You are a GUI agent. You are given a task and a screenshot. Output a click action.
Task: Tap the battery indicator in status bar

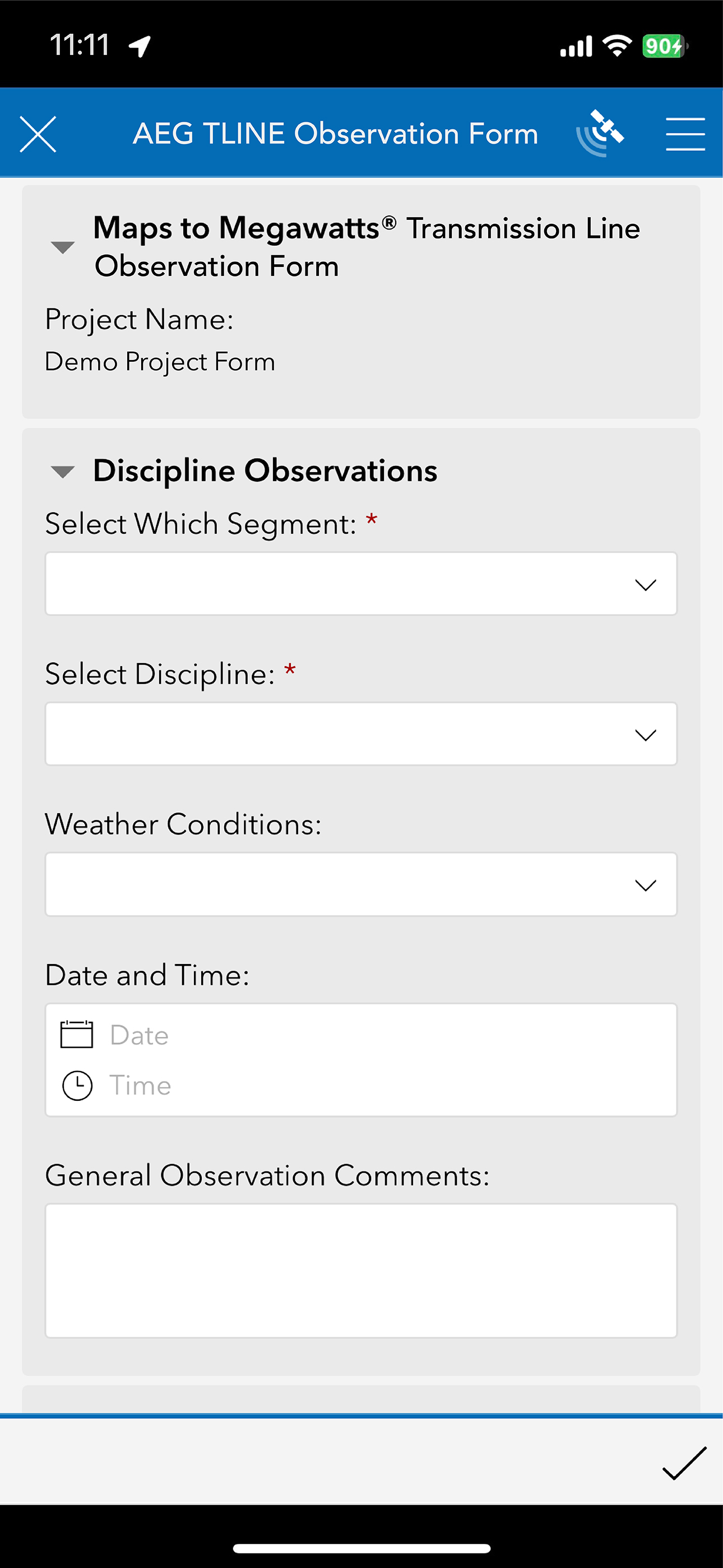tap(665, 45)
